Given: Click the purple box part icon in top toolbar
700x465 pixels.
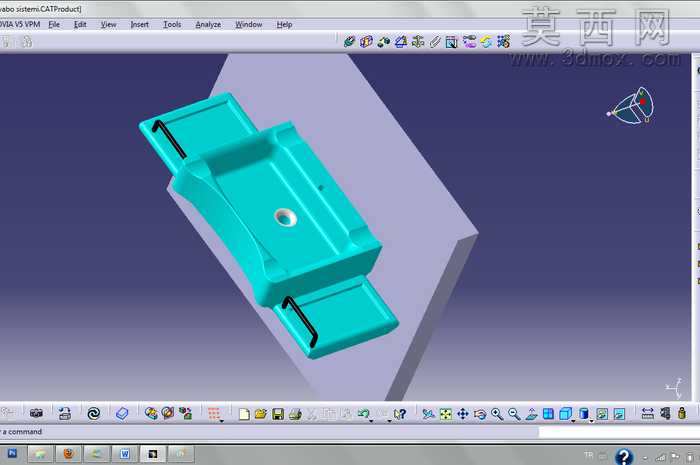Looking at the screenshot, I should [366, 42].
